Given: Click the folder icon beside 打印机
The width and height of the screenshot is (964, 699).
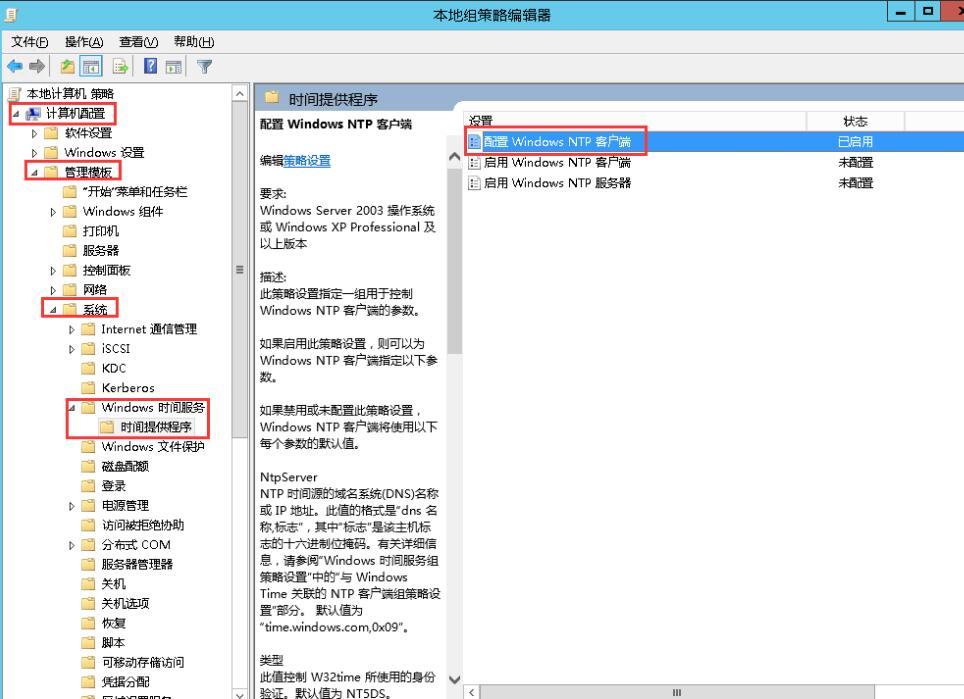Looking at the screenshot, I should point(70,231).
